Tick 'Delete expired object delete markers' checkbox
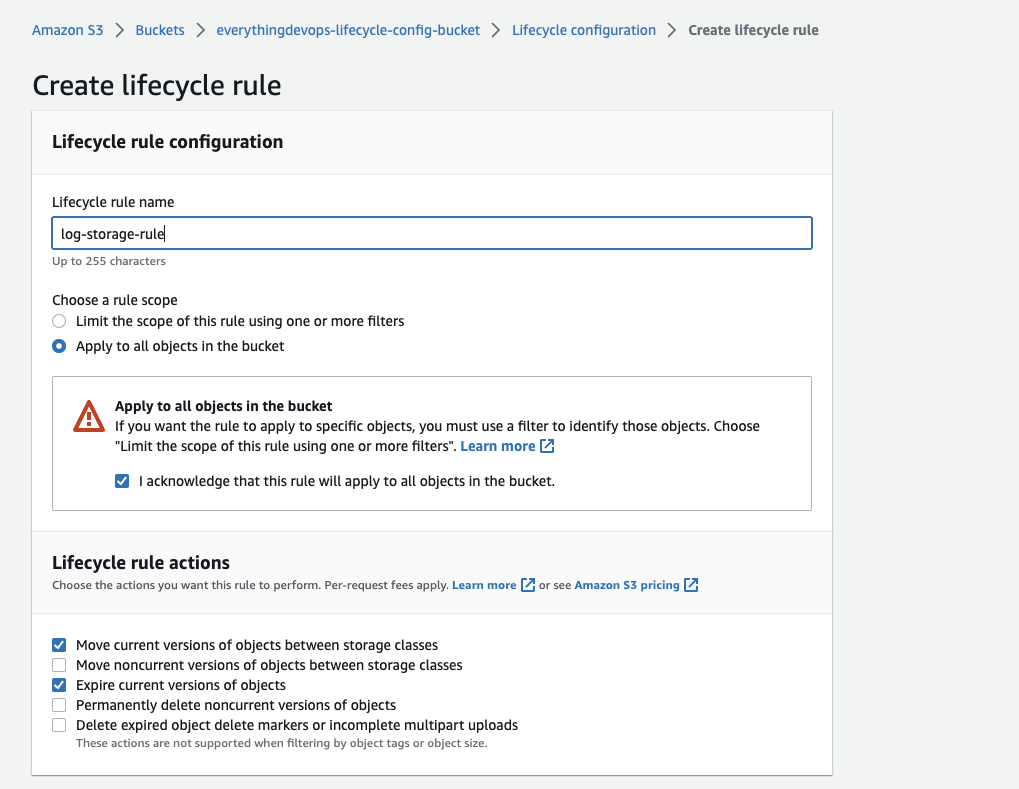This screenshot has width=1019, height=789. coord(59,725)
